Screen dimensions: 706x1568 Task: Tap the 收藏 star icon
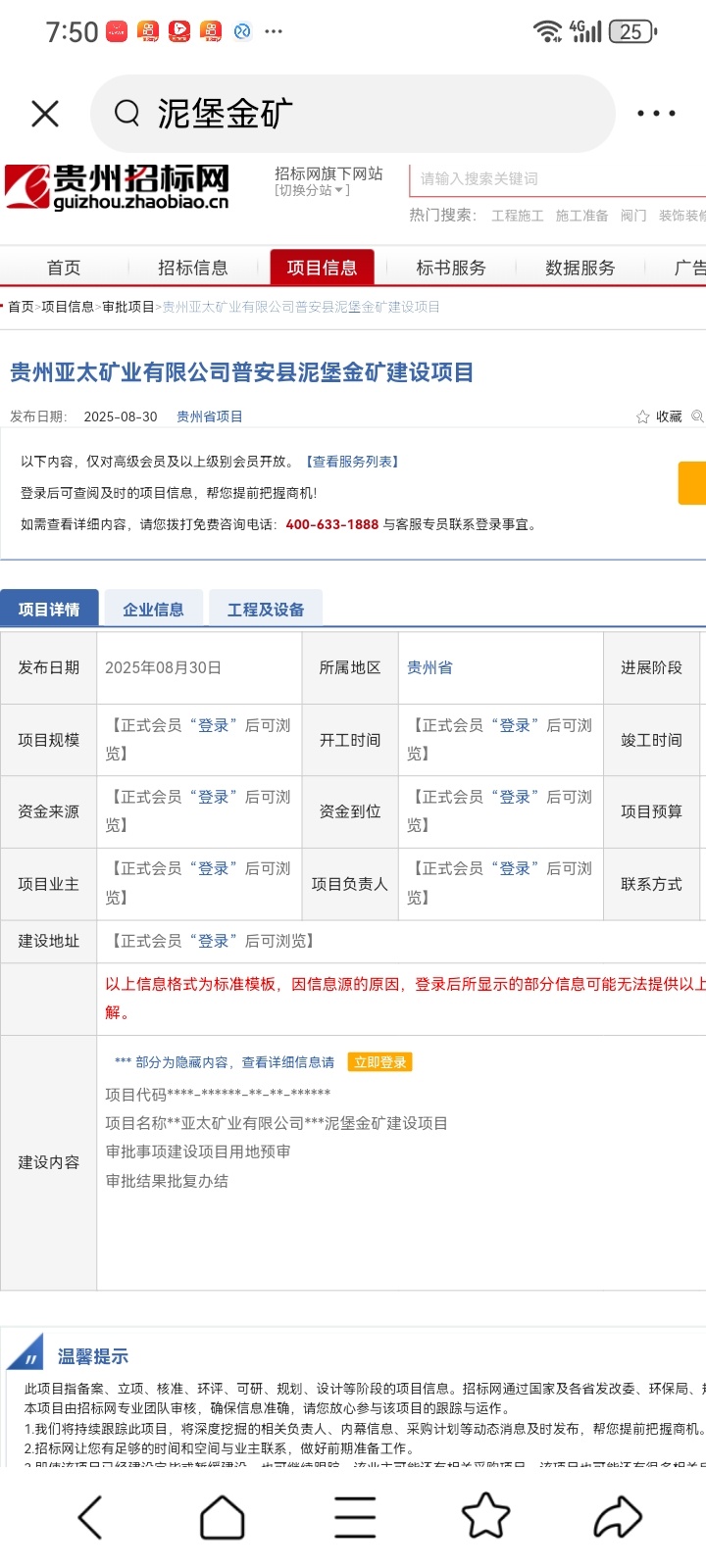coord(643,416)
